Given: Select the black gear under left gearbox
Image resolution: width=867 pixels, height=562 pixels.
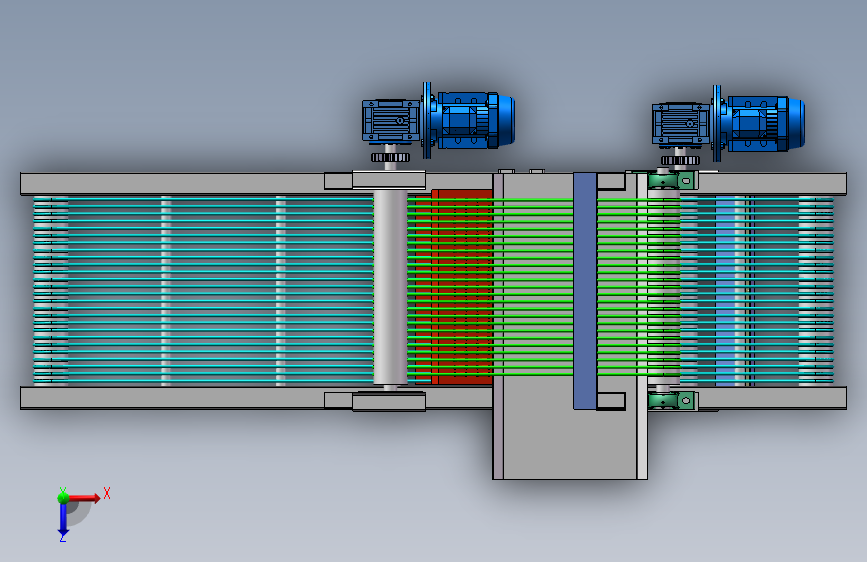Looking at the screenshot, I should (x=390, y=157).
